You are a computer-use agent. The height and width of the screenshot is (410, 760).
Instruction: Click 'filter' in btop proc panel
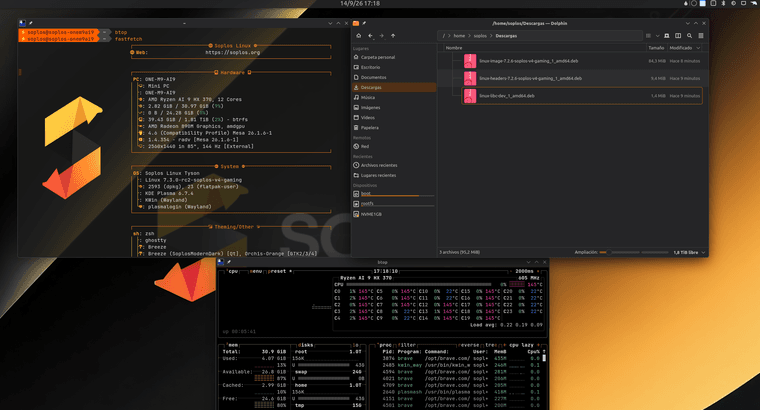(x=407, y=345)
